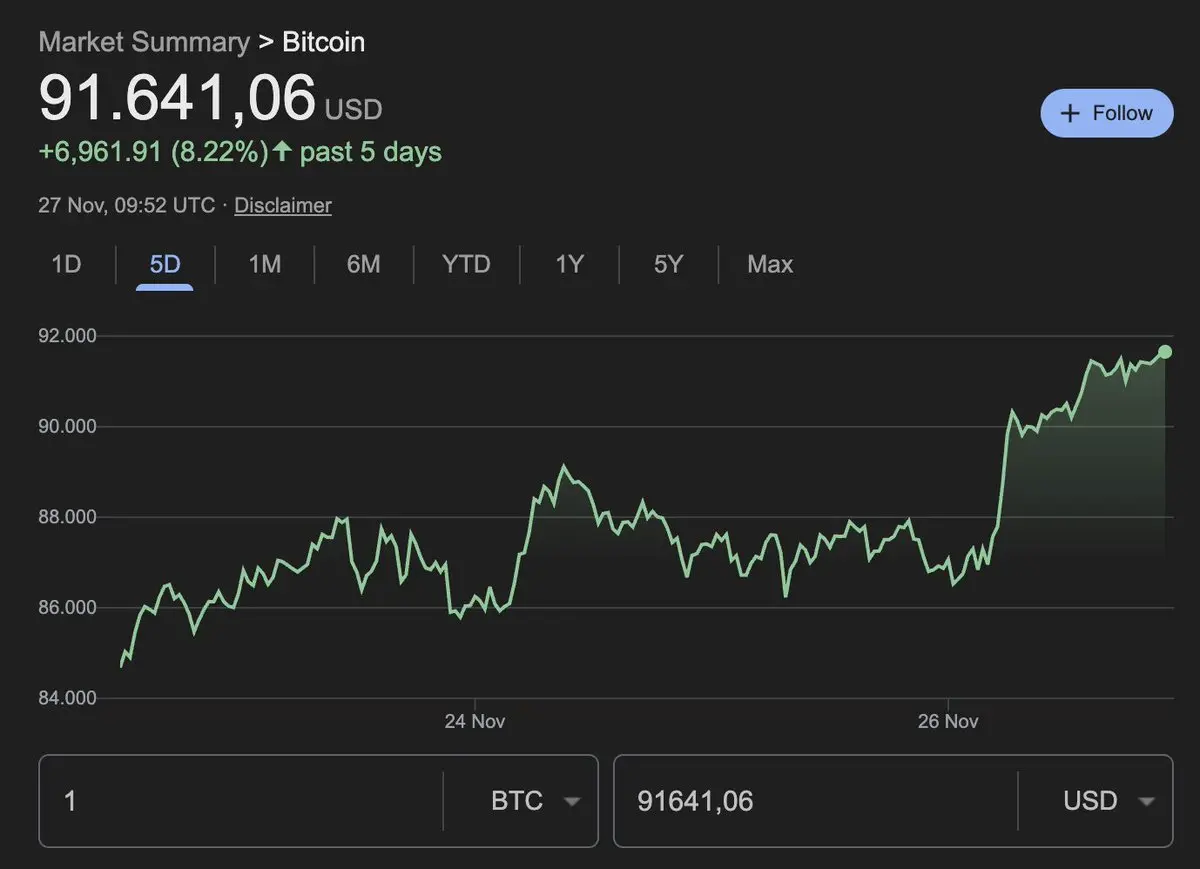The width and height of the screenshot is (1200, 869).
Task: Open the USD currency dropdown
Action: (x=1109, y=801)
